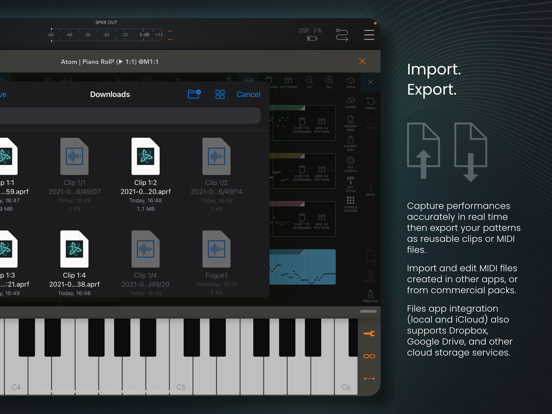This screenshot has width=552, height=414.
Task: Open the MIDI routing connections icon
Action: 342,35
